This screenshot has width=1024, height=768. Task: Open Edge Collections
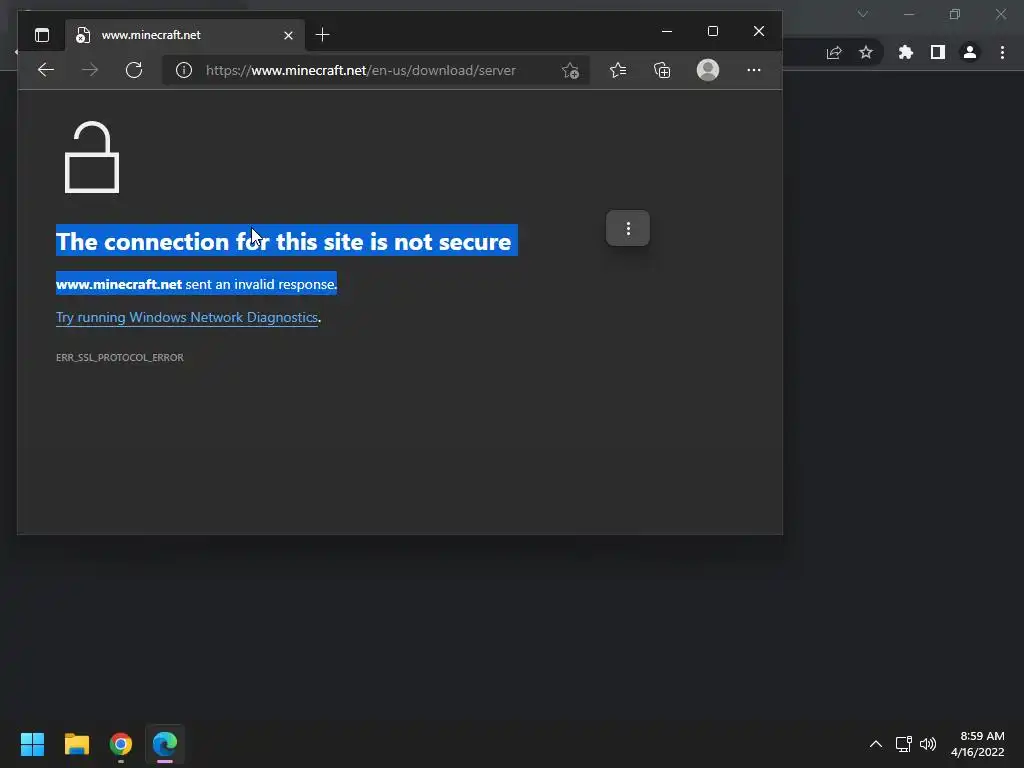coord(662,70)
